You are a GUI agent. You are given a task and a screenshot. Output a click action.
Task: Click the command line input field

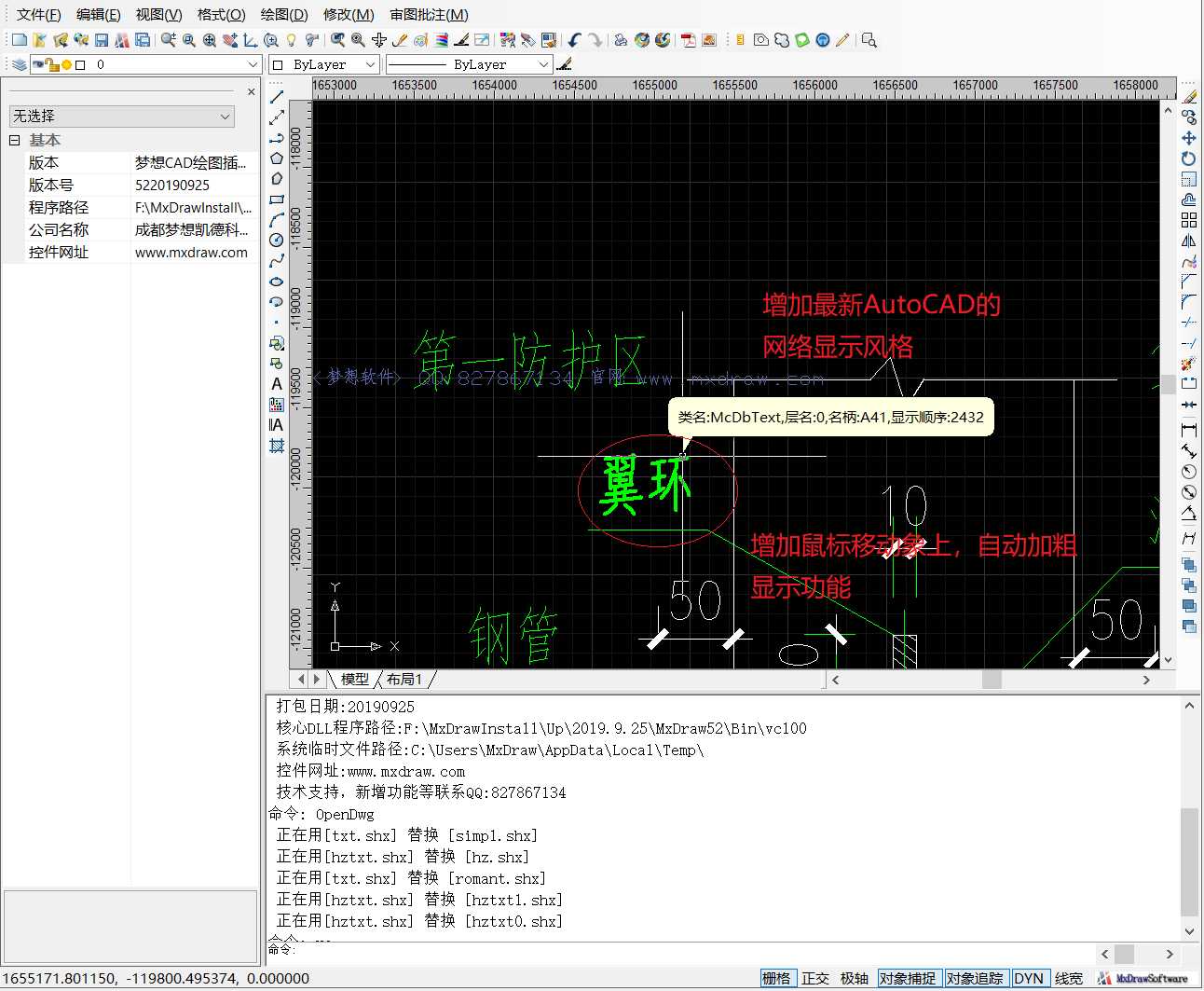(690, 952)
